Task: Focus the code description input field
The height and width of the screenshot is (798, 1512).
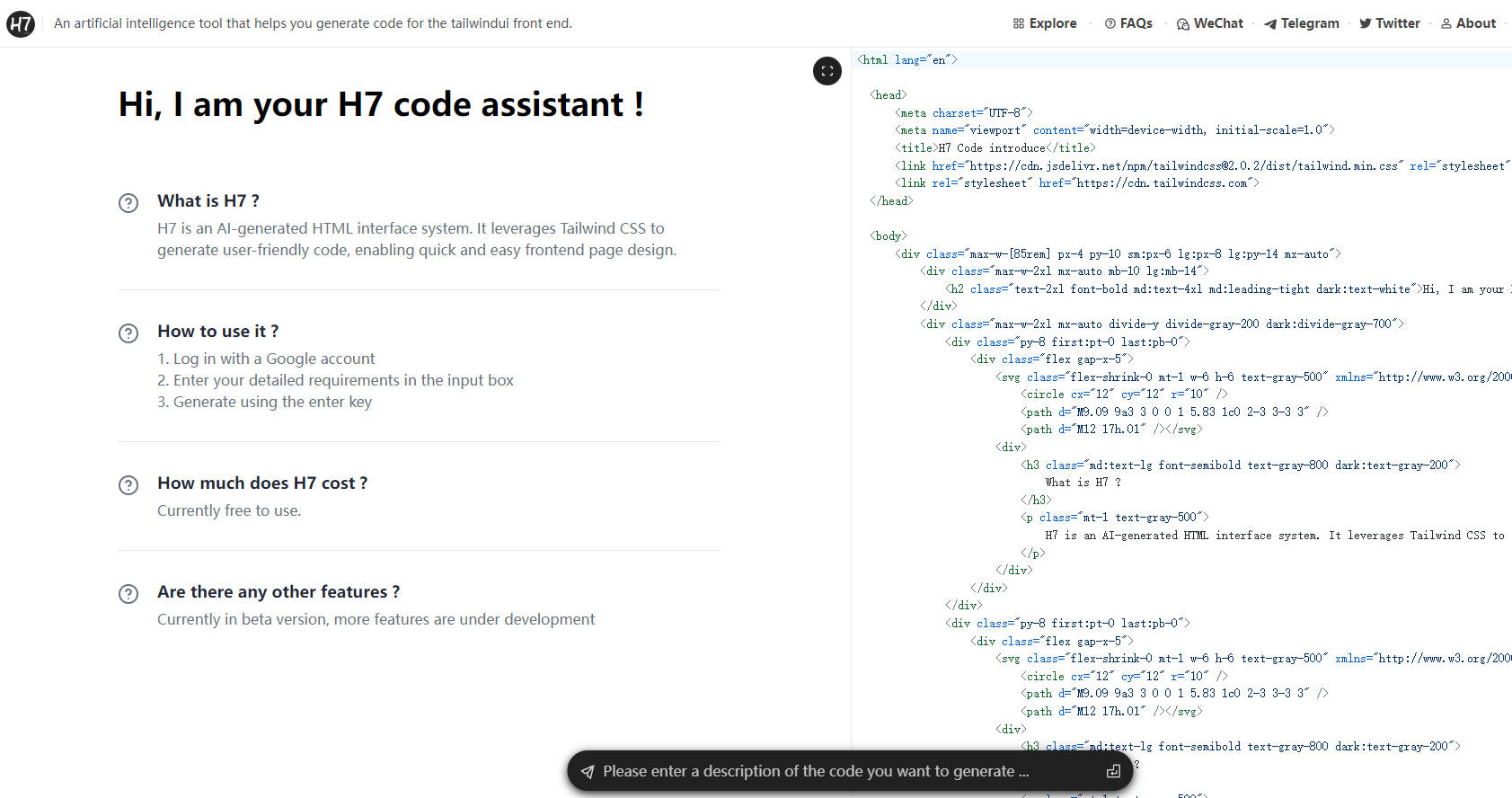Action: (x=849, y=771)
